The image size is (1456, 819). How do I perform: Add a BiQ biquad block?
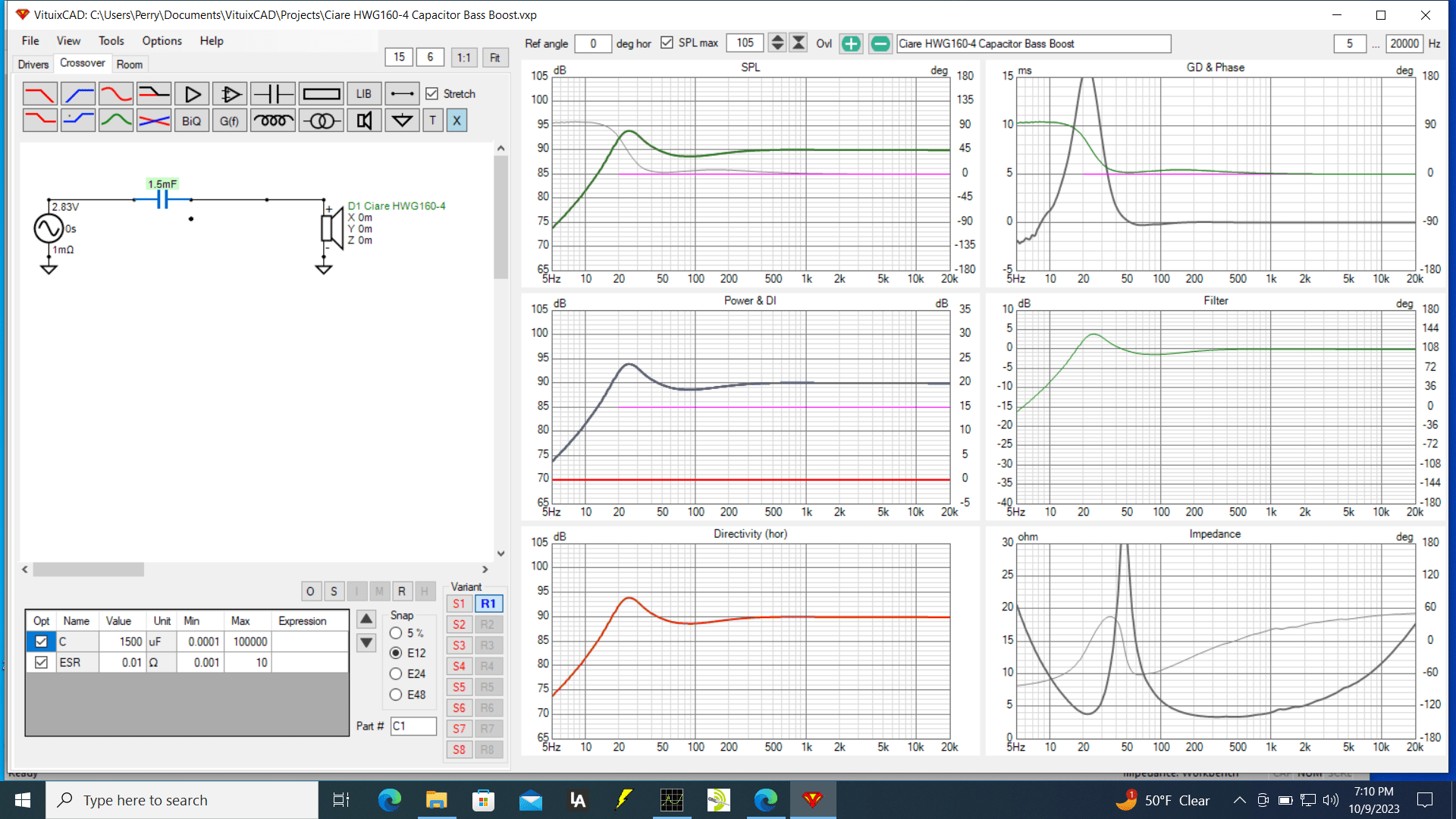tap(192, 121)
